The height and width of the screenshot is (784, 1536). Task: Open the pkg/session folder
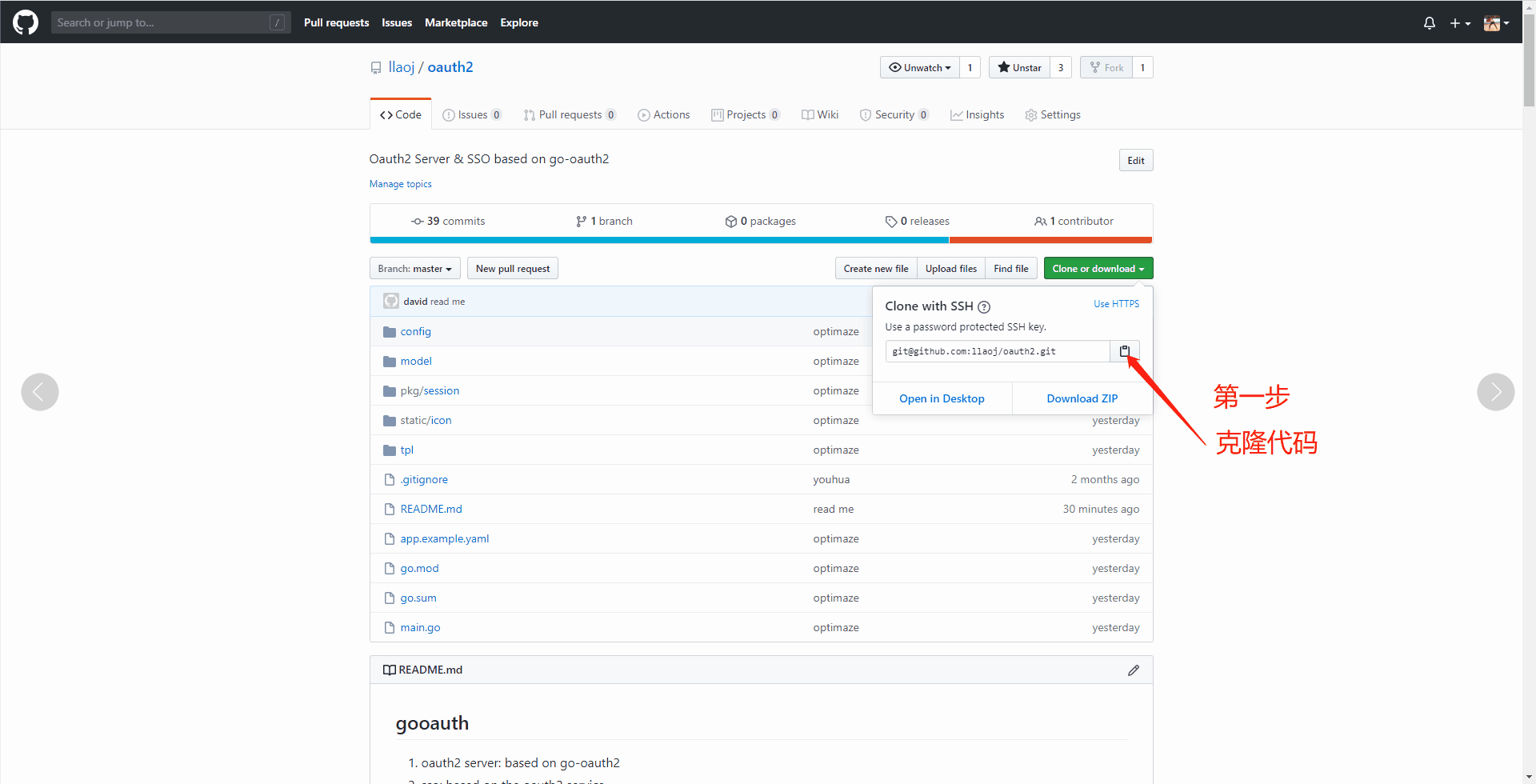click(430, 391)
